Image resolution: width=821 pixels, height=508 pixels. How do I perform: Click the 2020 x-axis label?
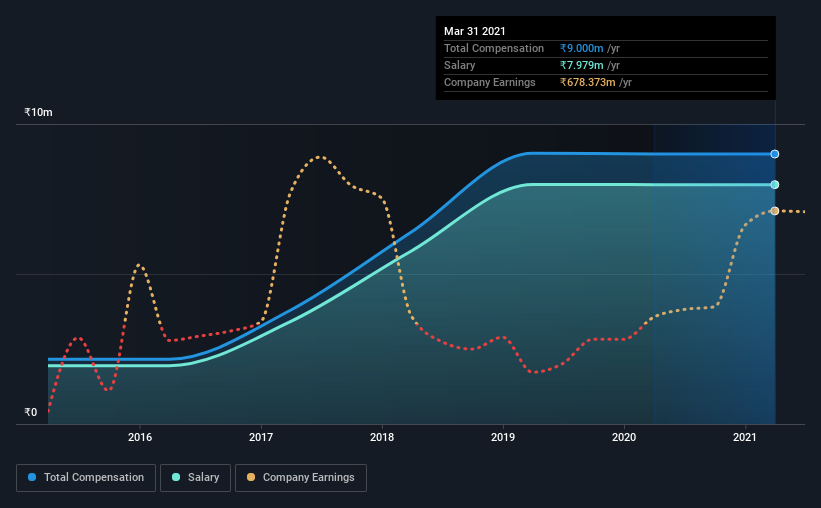624,437
